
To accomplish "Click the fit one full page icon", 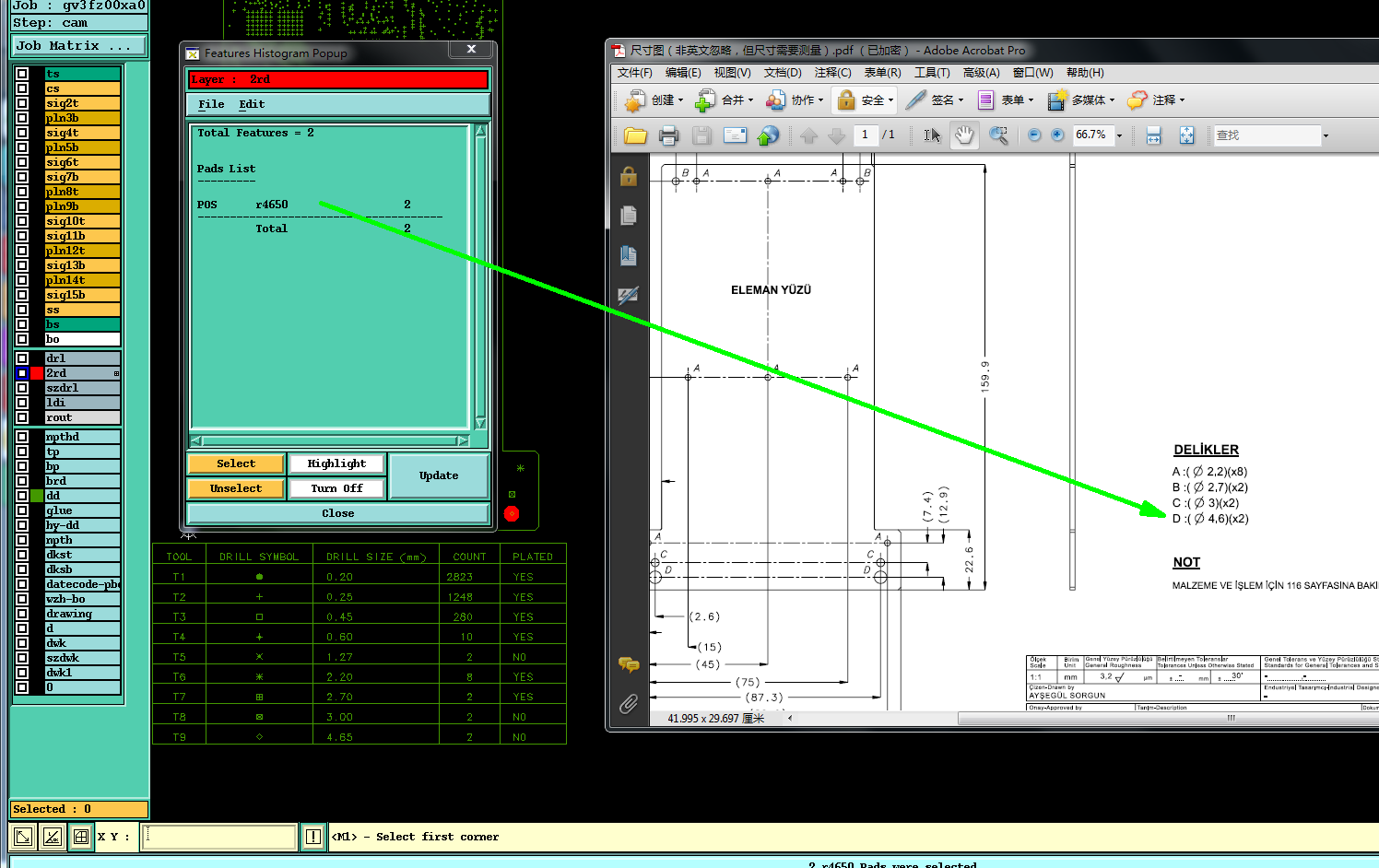I will coord(1186,135).
